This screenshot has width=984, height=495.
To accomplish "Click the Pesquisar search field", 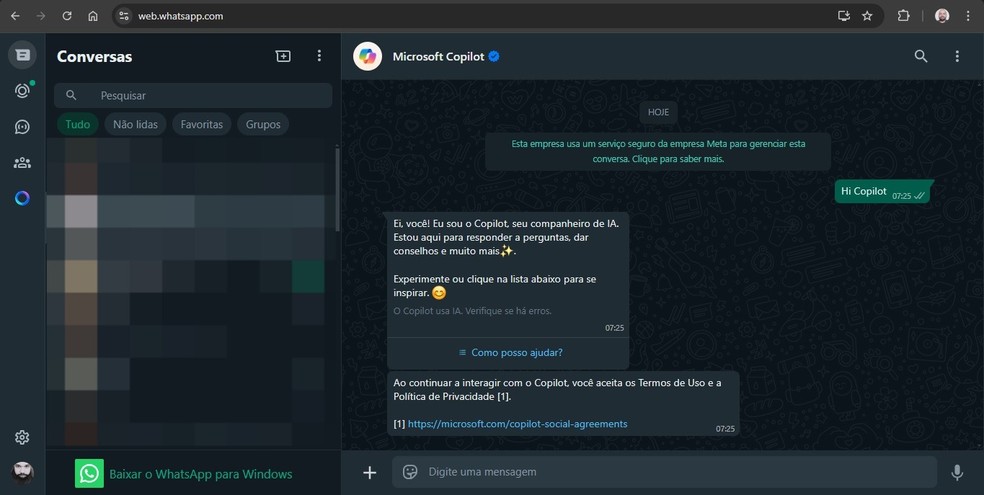I will tap(193, 95).
